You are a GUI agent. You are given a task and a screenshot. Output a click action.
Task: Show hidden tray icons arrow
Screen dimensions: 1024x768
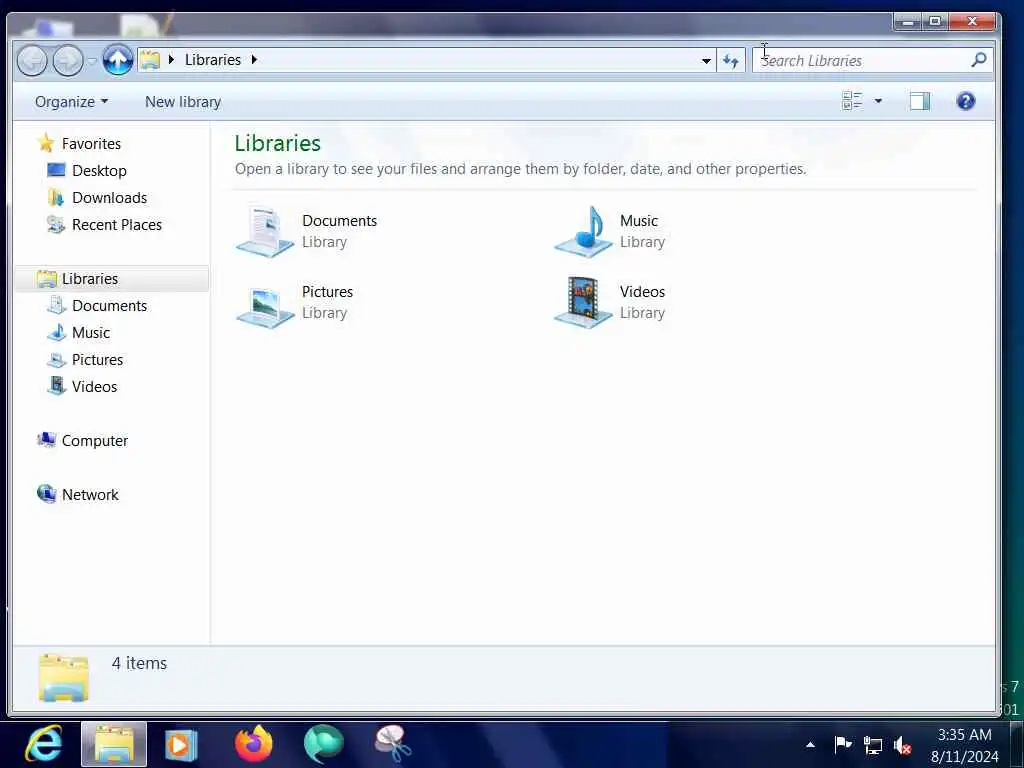pyautogui.click(x=810, y=744)
